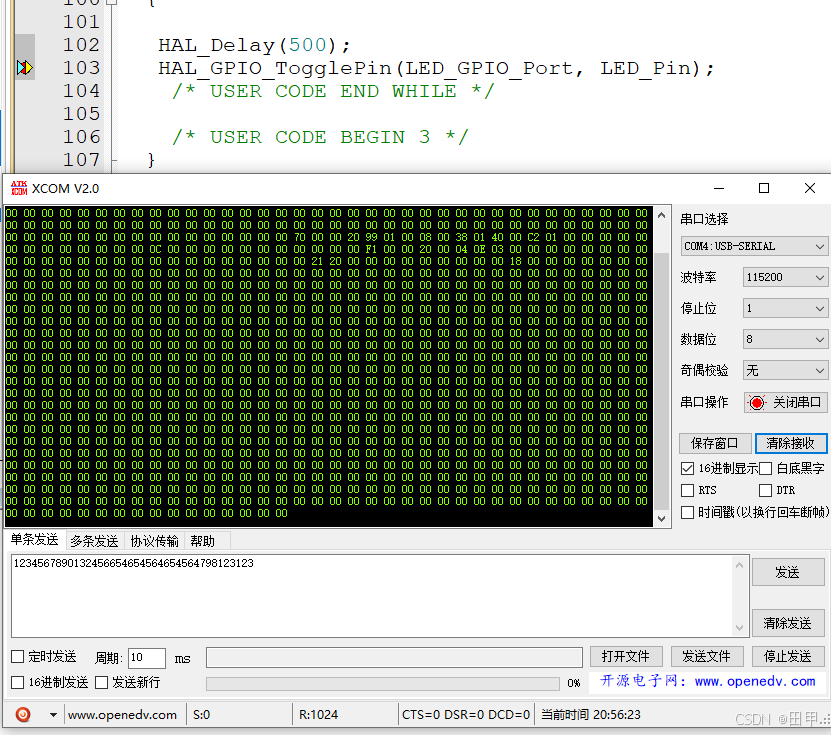Click the HAL_GPIO_TogglePin code line
The image size is (831, 735).
click(436, 68)
